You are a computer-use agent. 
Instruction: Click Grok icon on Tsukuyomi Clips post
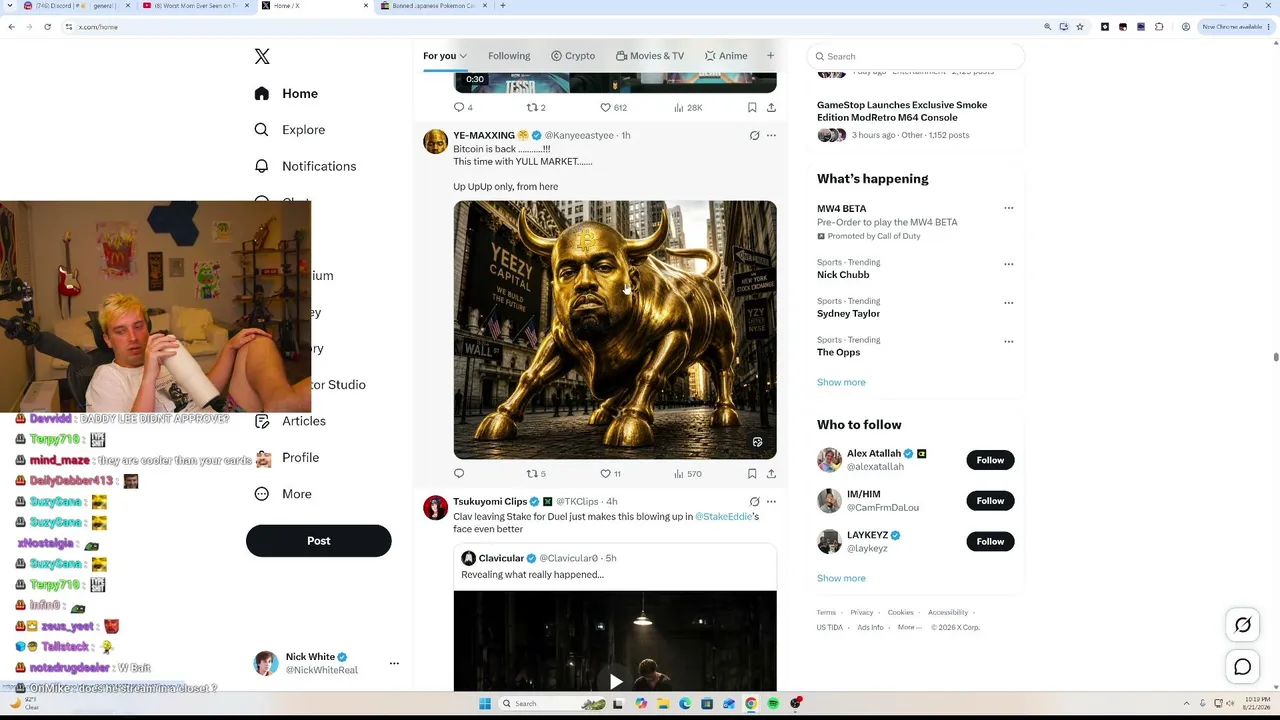tap(754, 502)
